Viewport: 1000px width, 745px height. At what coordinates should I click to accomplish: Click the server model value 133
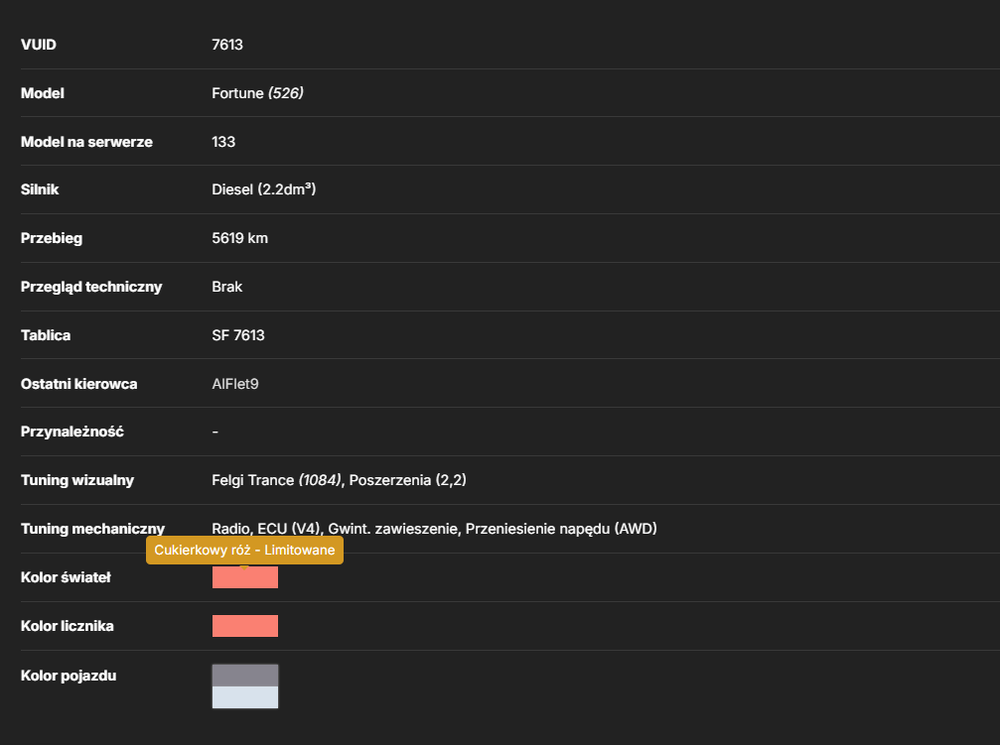(223, 142)
